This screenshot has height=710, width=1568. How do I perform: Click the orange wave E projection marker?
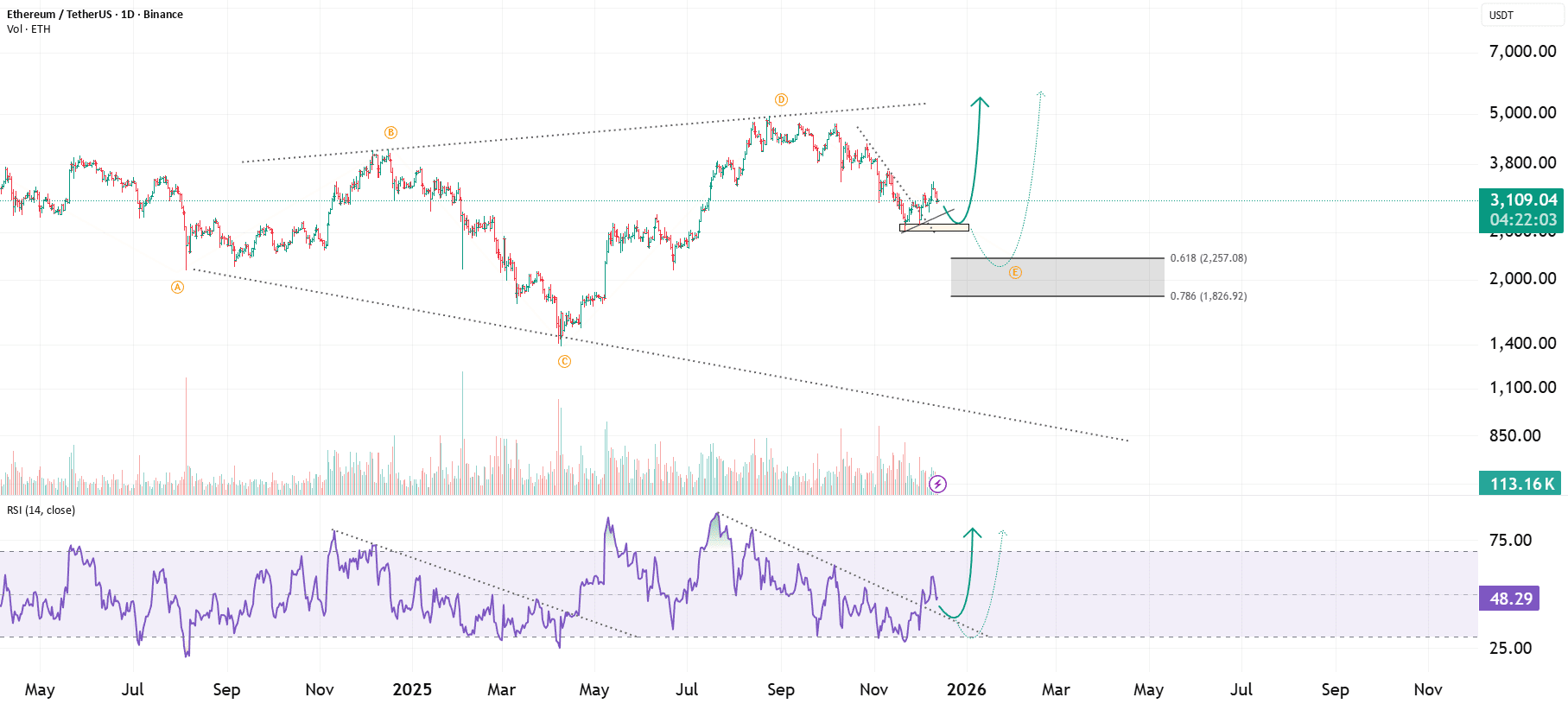[x=1015, y=272]
